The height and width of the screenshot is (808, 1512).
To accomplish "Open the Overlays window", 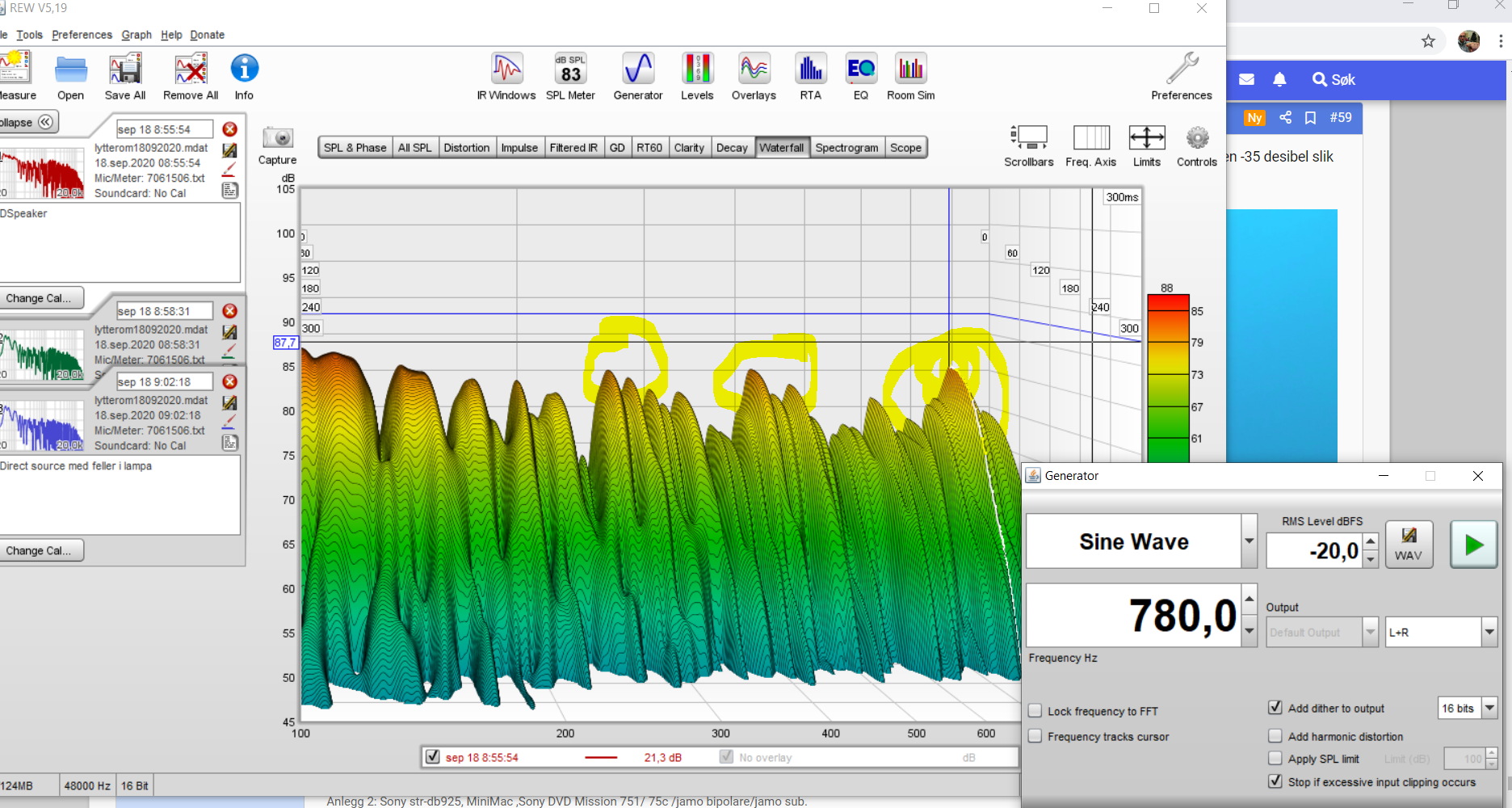I will (754, 77).
